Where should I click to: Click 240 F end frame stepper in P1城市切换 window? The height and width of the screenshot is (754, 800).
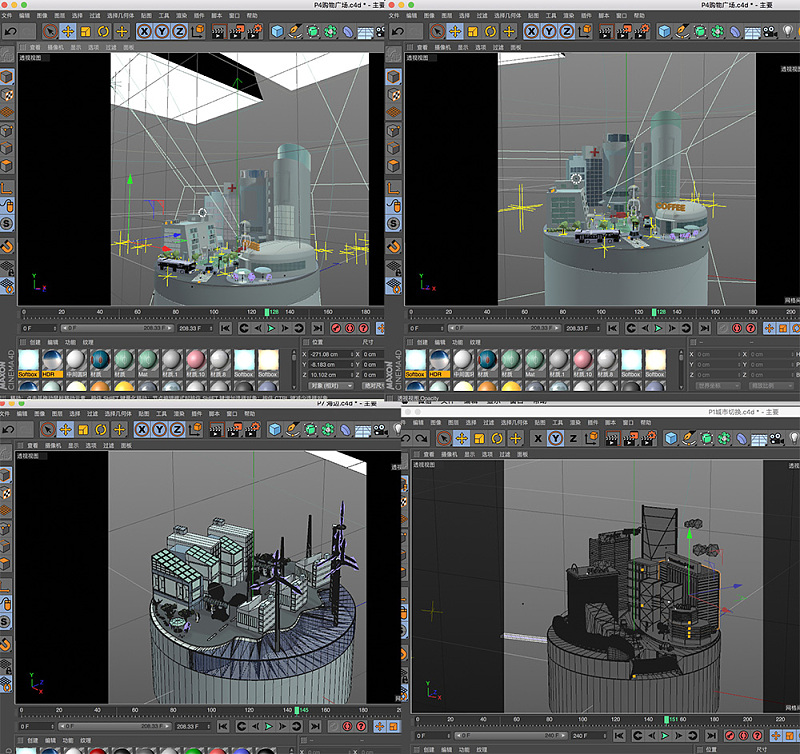pos(589,736)
